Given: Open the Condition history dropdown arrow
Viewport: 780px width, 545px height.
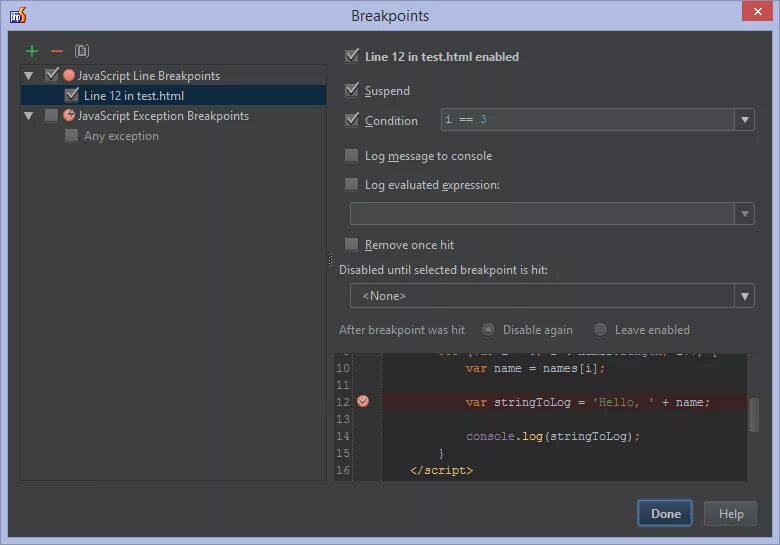Looking at the screenshot, I should (x=744, y=120).
